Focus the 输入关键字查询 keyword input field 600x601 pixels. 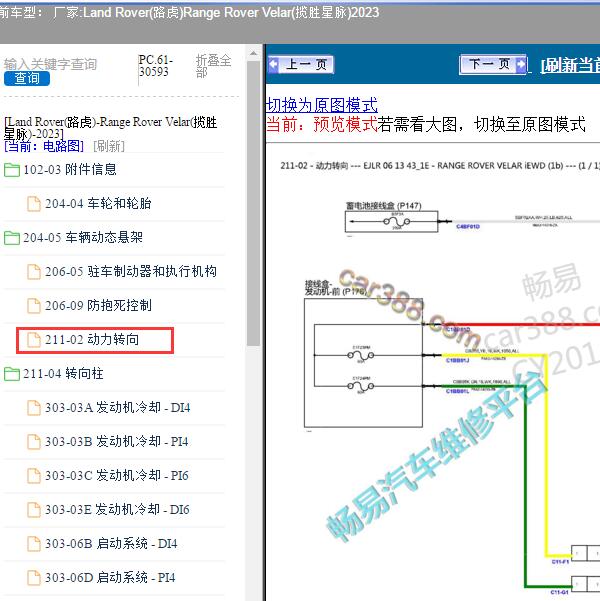(x=51, y=64)
